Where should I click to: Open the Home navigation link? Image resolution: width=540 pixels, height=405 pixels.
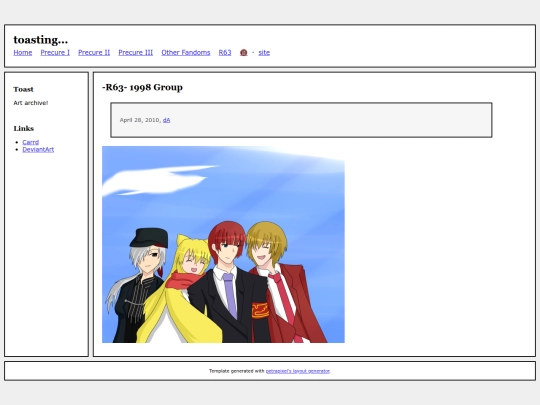[x=23, y=52]
